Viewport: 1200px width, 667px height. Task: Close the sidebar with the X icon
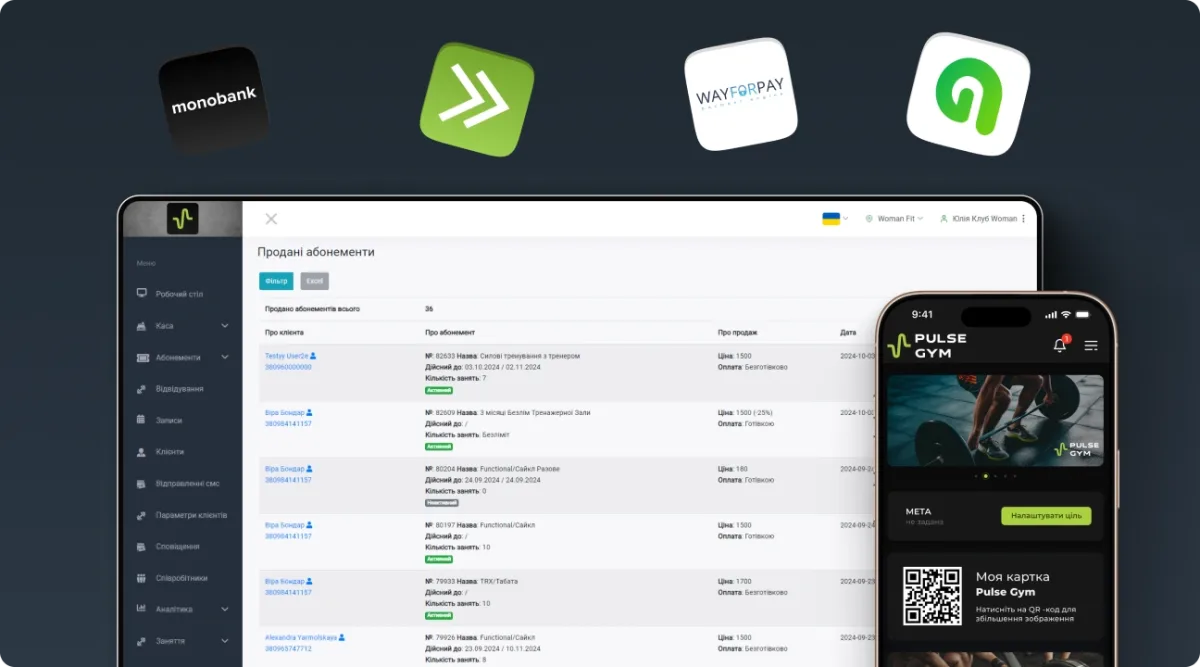271,219
